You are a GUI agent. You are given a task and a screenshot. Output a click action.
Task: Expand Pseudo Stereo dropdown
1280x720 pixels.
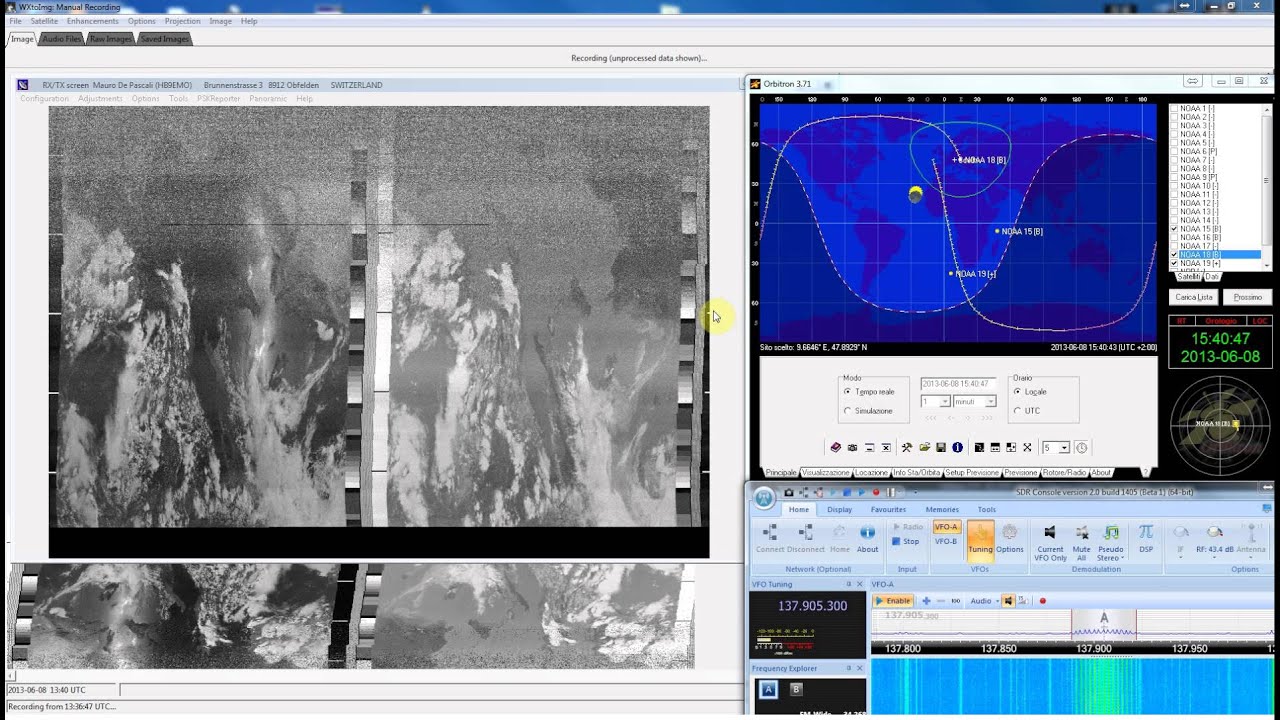click(1122, 558)
